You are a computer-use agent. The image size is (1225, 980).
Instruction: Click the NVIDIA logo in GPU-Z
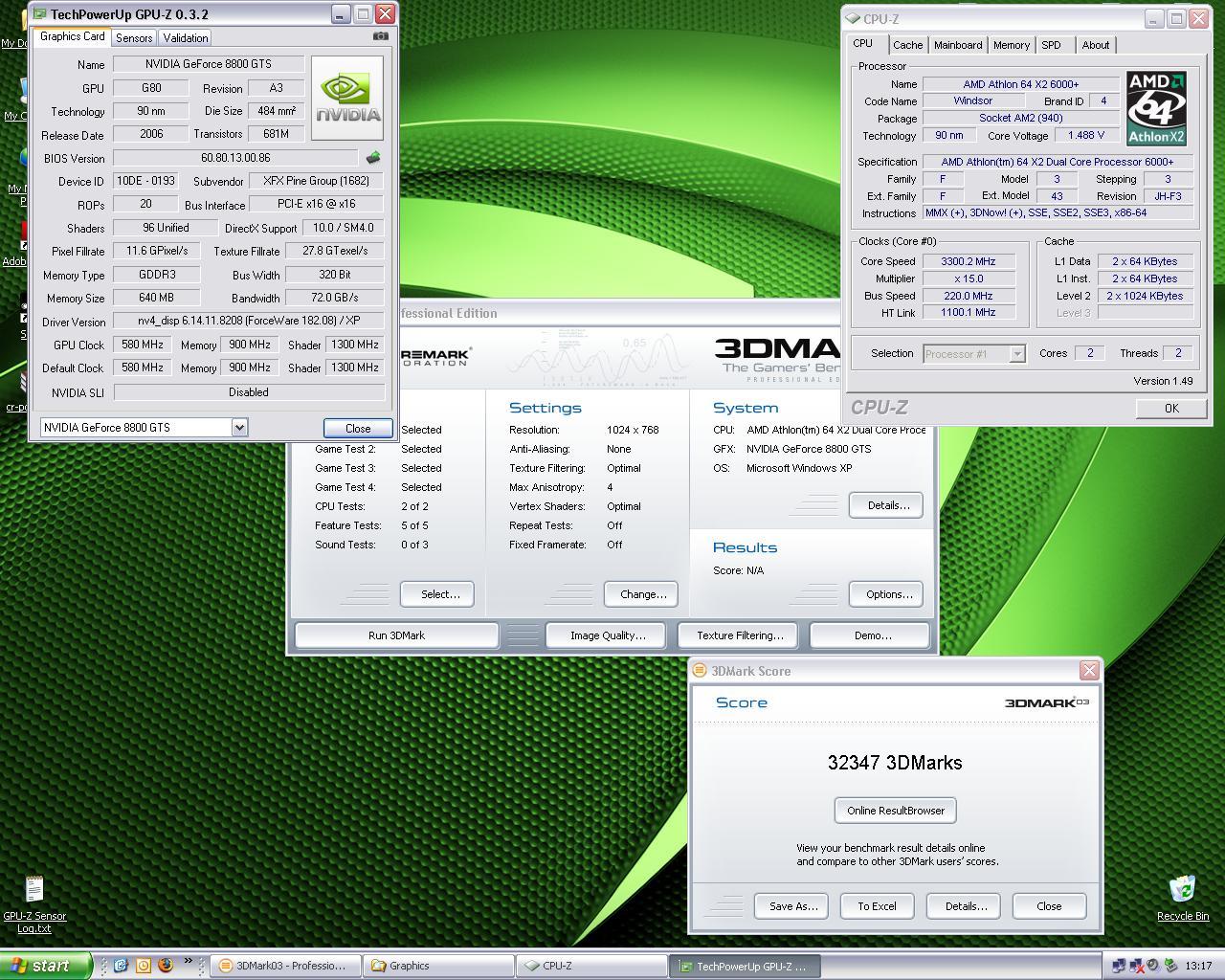(347, 99)
